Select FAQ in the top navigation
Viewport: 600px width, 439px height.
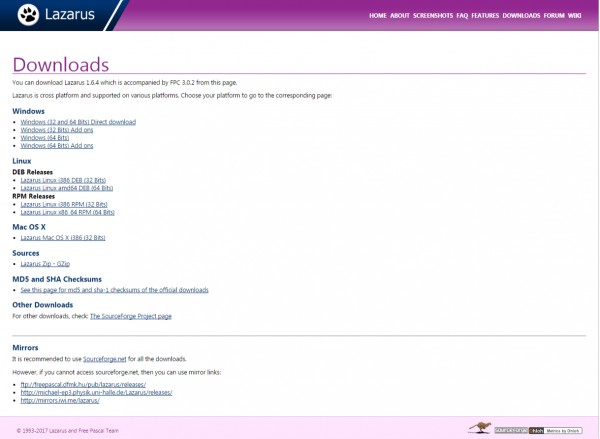click(462, 16)
